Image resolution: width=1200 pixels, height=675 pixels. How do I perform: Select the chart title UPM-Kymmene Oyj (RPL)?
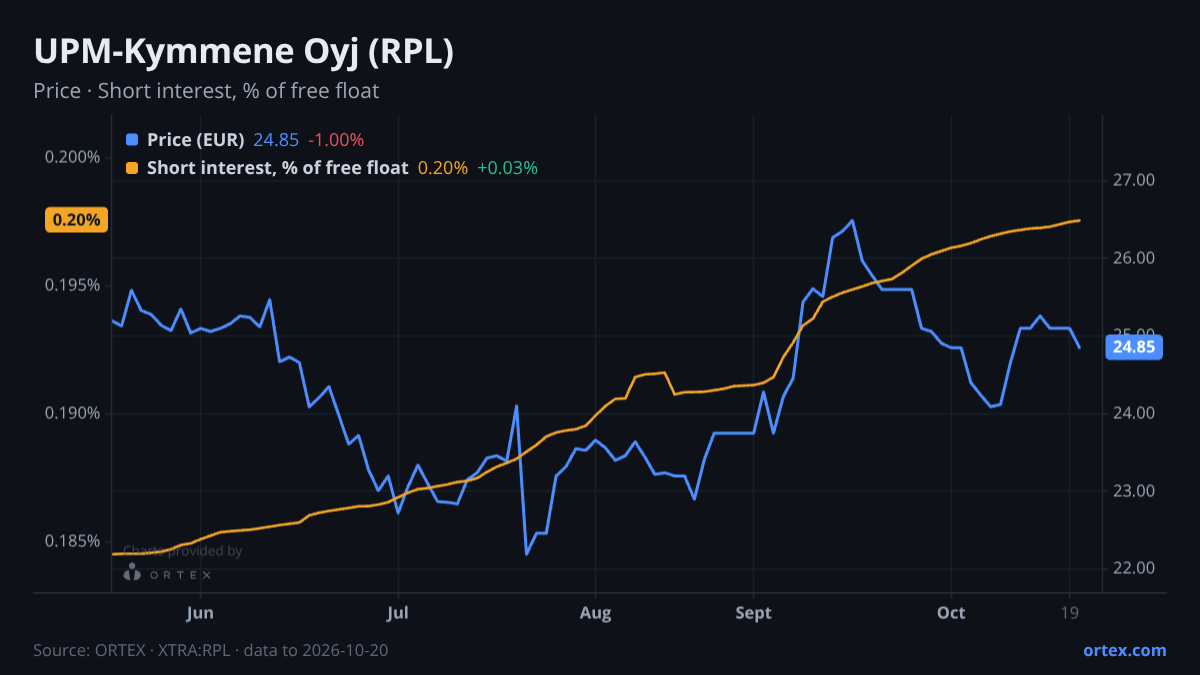[x=244, y=52]
